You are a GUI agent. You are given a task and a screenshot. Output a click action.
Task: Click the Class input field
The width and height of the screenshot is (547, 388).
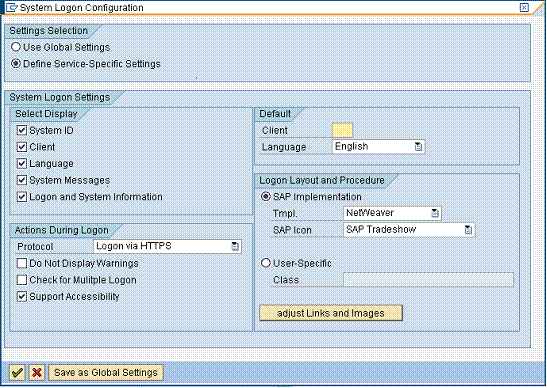tap(428, 280)
